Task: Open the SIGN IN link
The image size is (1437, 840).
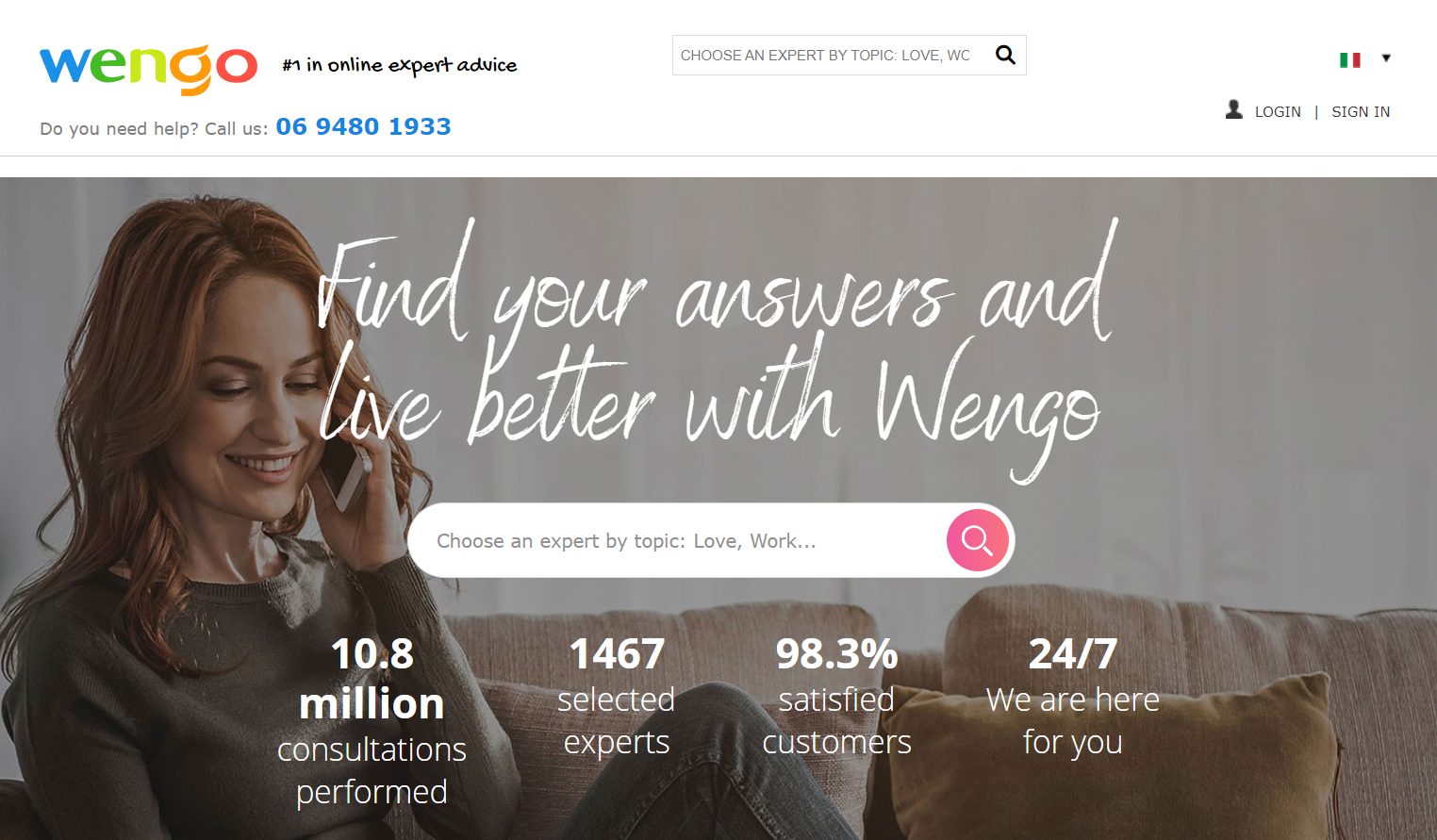Action: click(x=1361, y=111)
